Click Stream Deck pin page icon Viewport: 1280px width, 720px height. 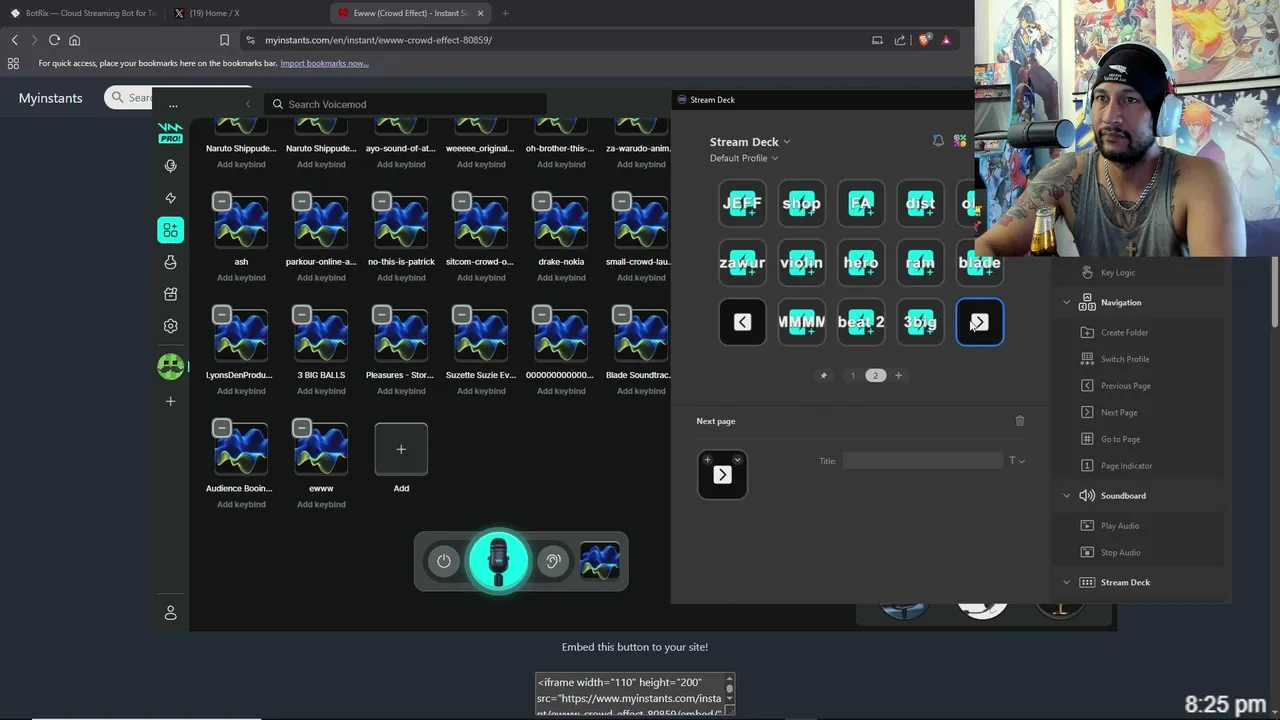pos(824,375)
